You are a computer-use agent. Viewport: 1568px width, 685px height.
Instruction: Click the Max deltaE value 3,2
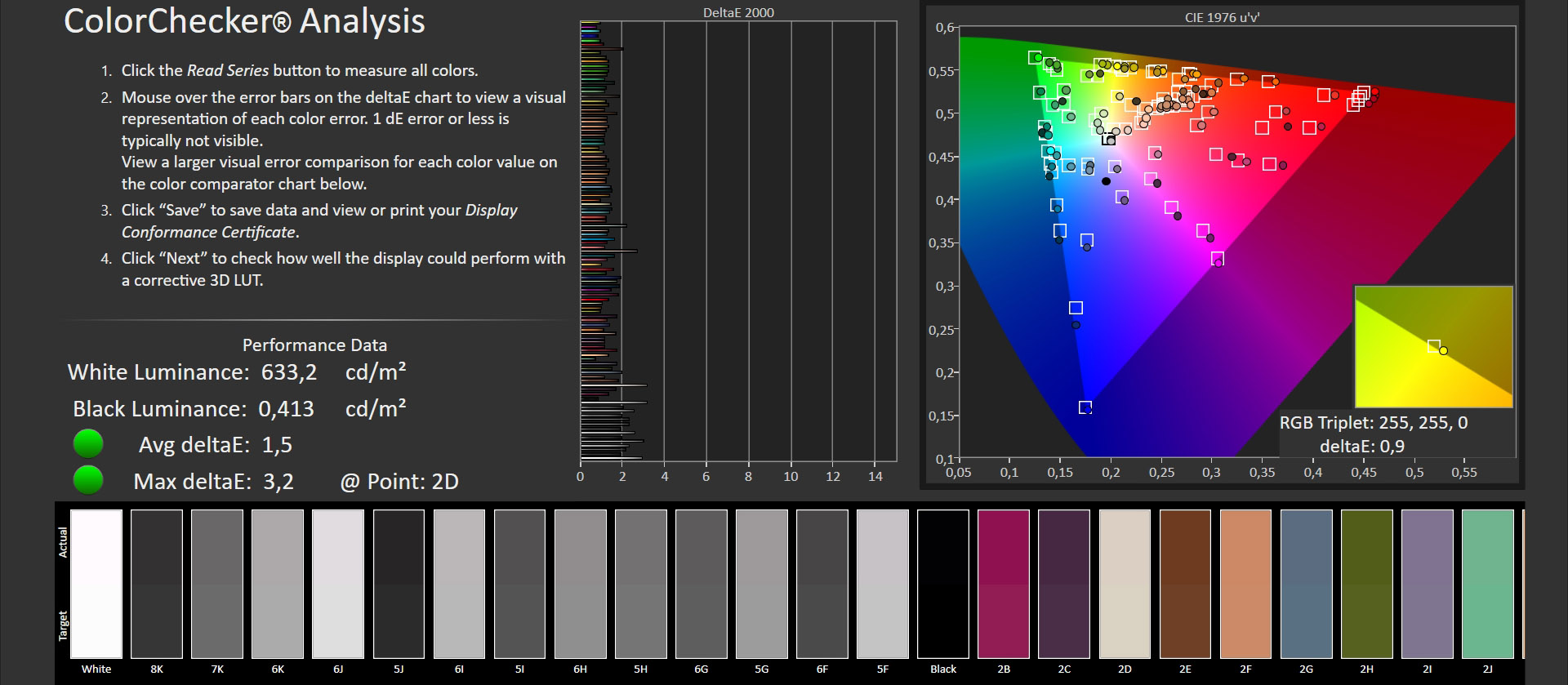pyautogui.click(x=278, y=482)
